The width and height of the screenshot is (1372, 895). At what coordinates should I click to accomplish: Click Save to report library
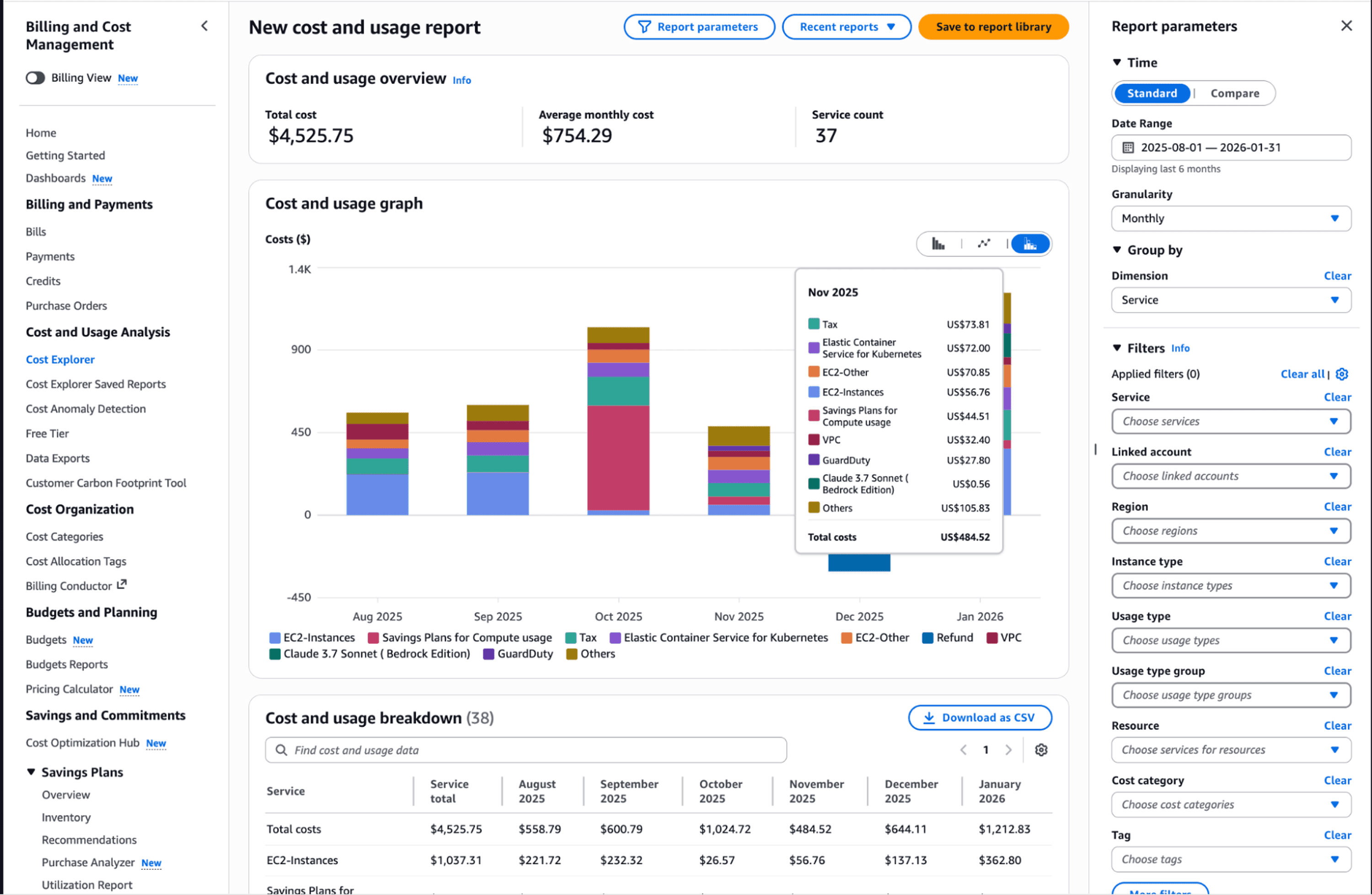[993, 27]
